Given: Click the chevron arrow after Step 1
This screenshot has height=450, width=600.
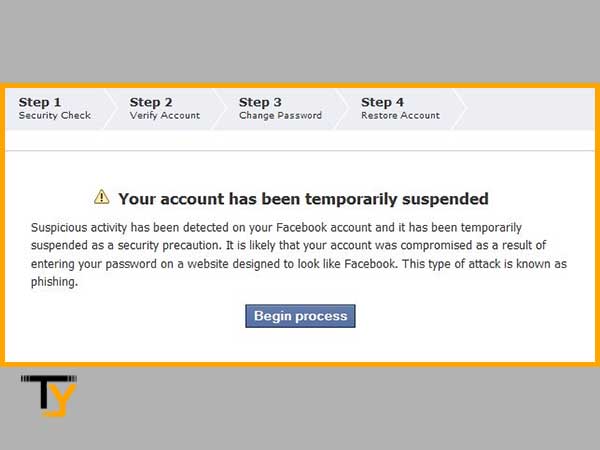Looking at the screenshot, I should tap(111, 109).
